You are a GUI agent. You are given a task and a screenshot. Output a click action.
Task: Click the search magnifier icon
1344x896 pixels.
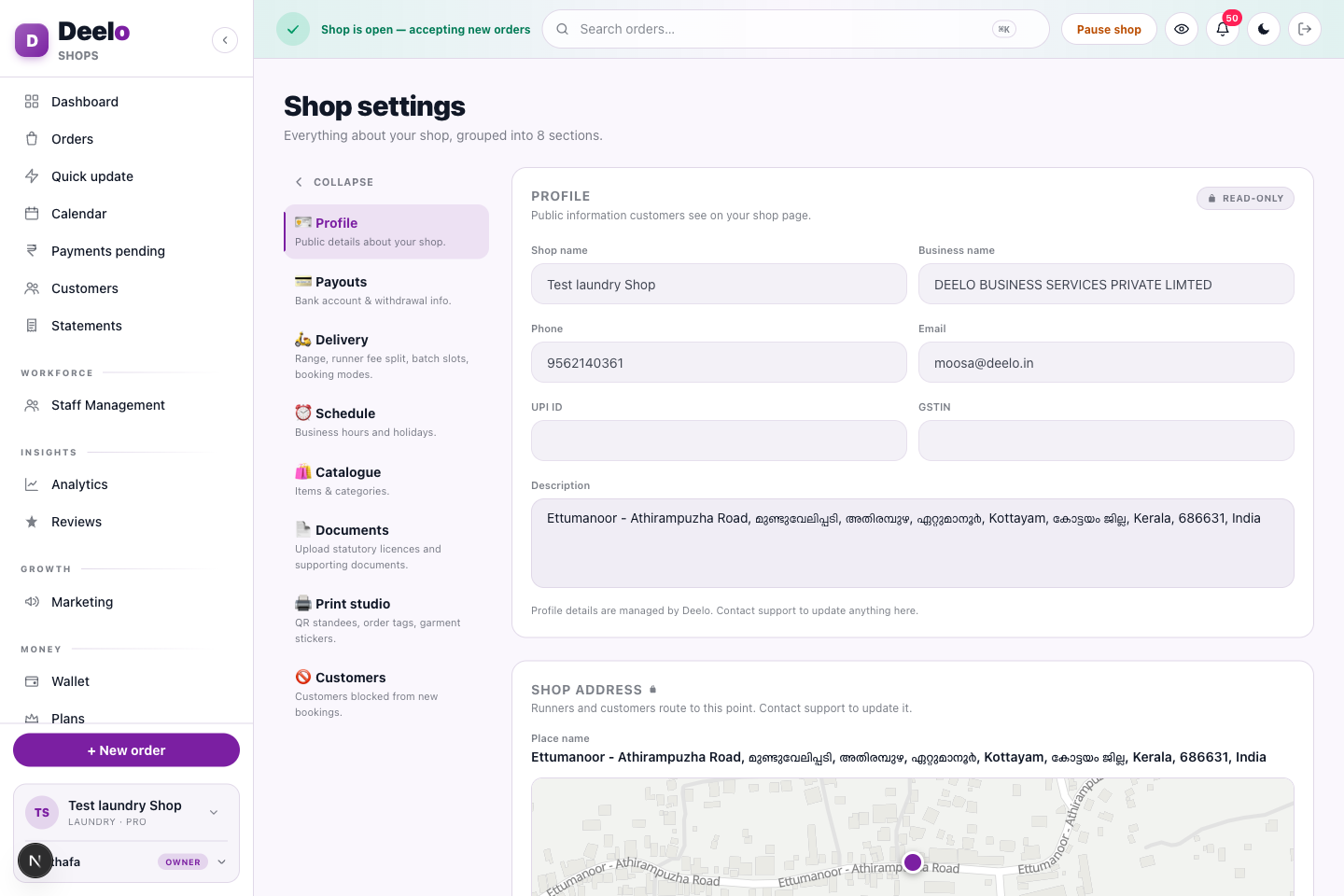(x=562, y=29)
